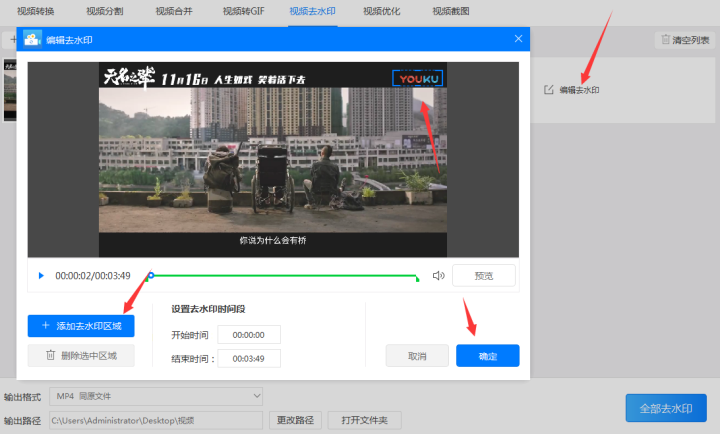Click the 开始时间 input field
Image resolution: width=720 pixels, height=434 pixels.
[249, 335]
